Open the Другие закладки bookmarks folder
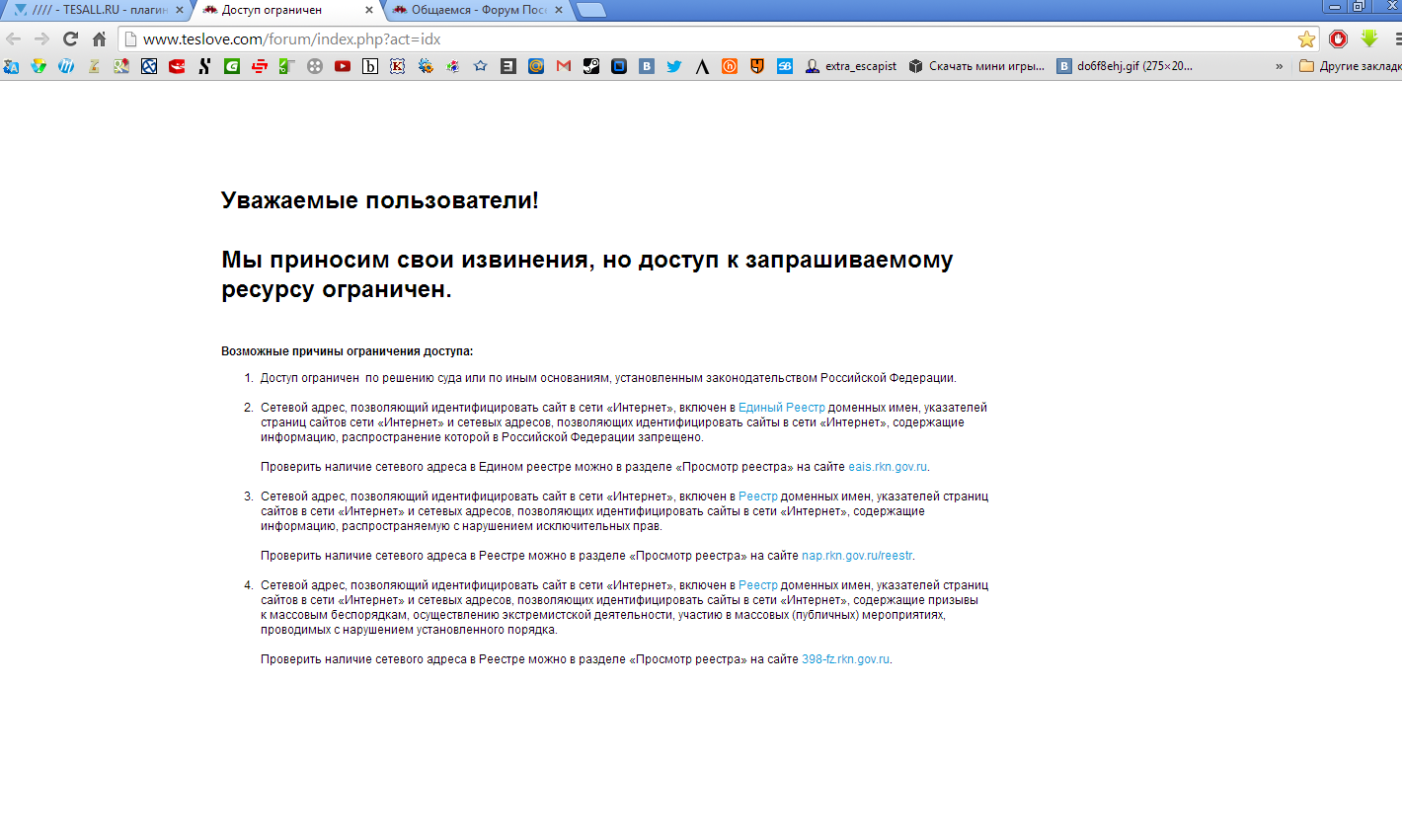The height and width of the screenshot is (840, 1402). click(x=1350, y=66)
